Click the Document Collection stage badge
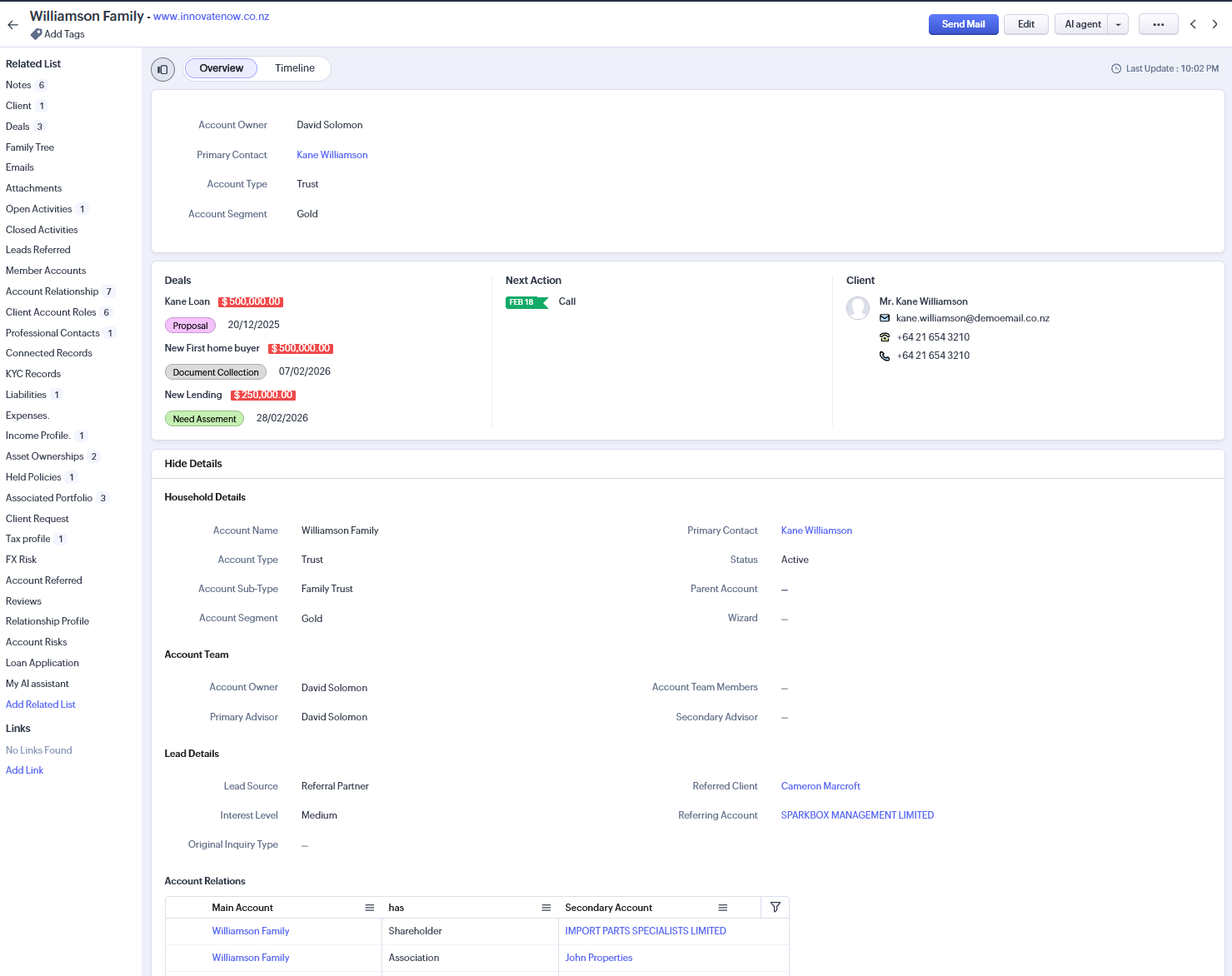The width and height of the screenshot is (1232, 976). [216, 372]
